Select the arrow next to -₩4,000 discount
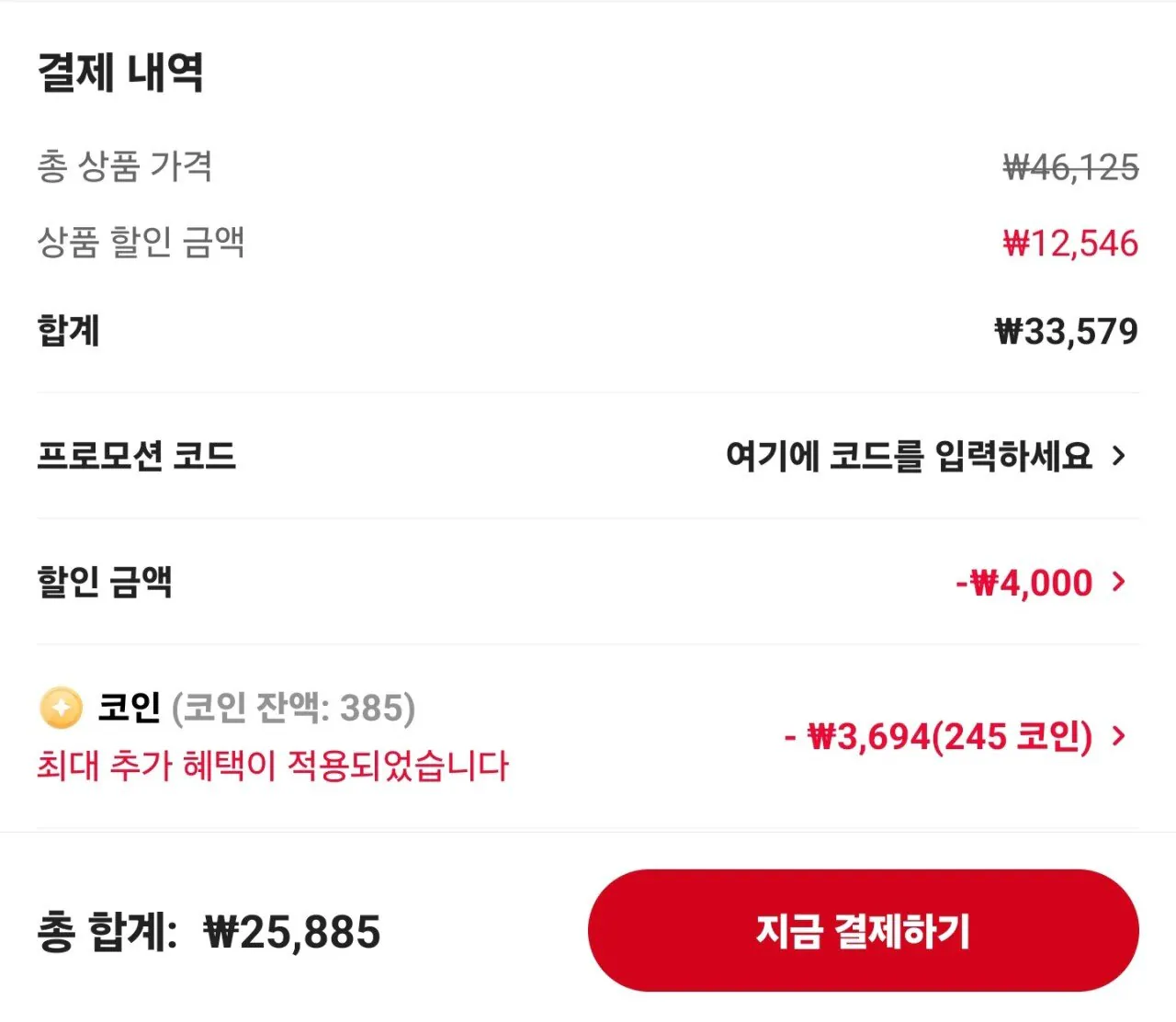Viewport: 1176px width, 1022px height. coord(1119,581)
